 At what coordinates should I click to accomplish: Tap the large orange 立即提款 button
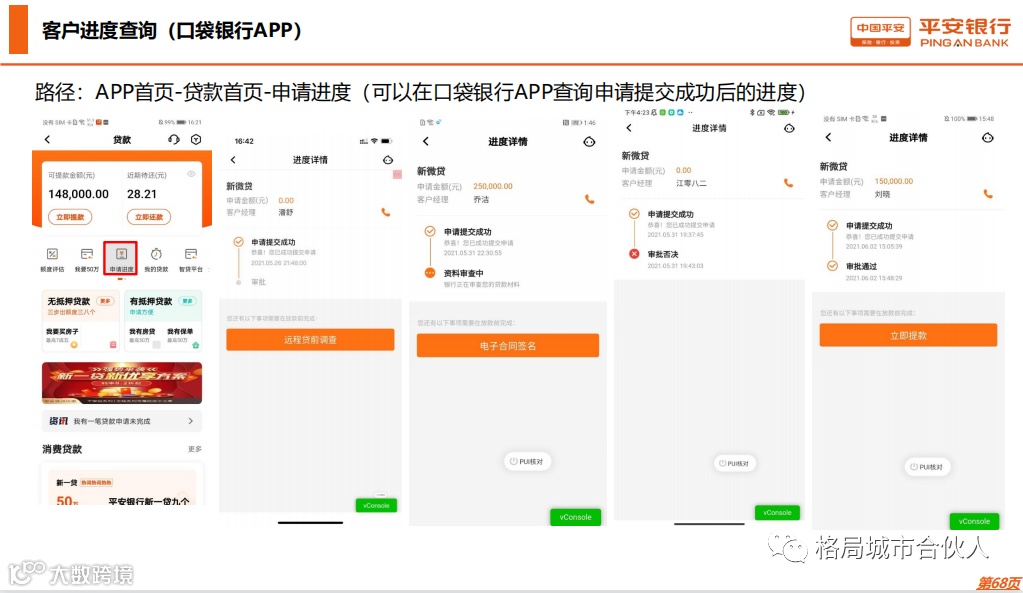coord(908,335)
